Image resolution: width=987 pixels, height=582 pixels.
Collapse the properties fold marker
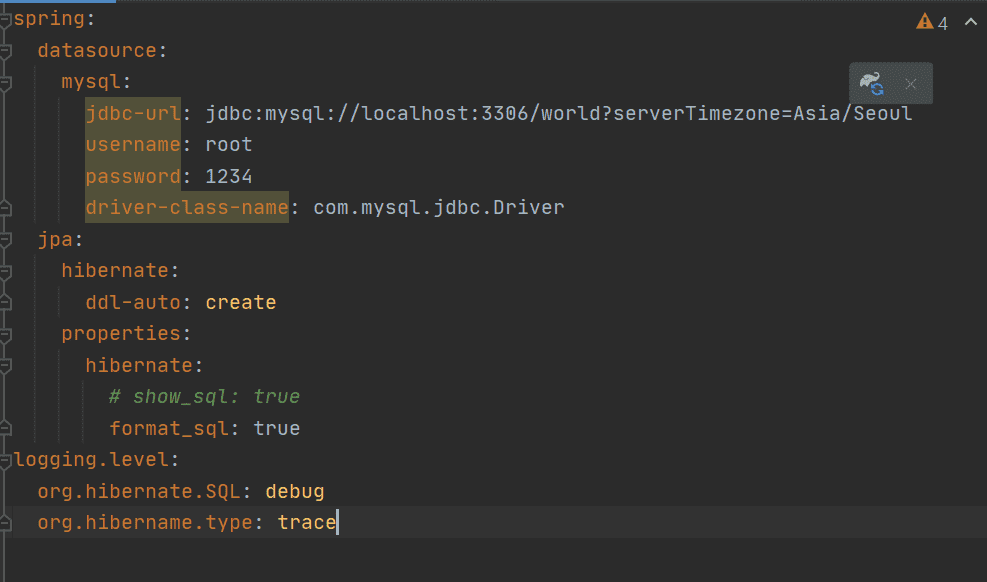[x=5, y=334]
